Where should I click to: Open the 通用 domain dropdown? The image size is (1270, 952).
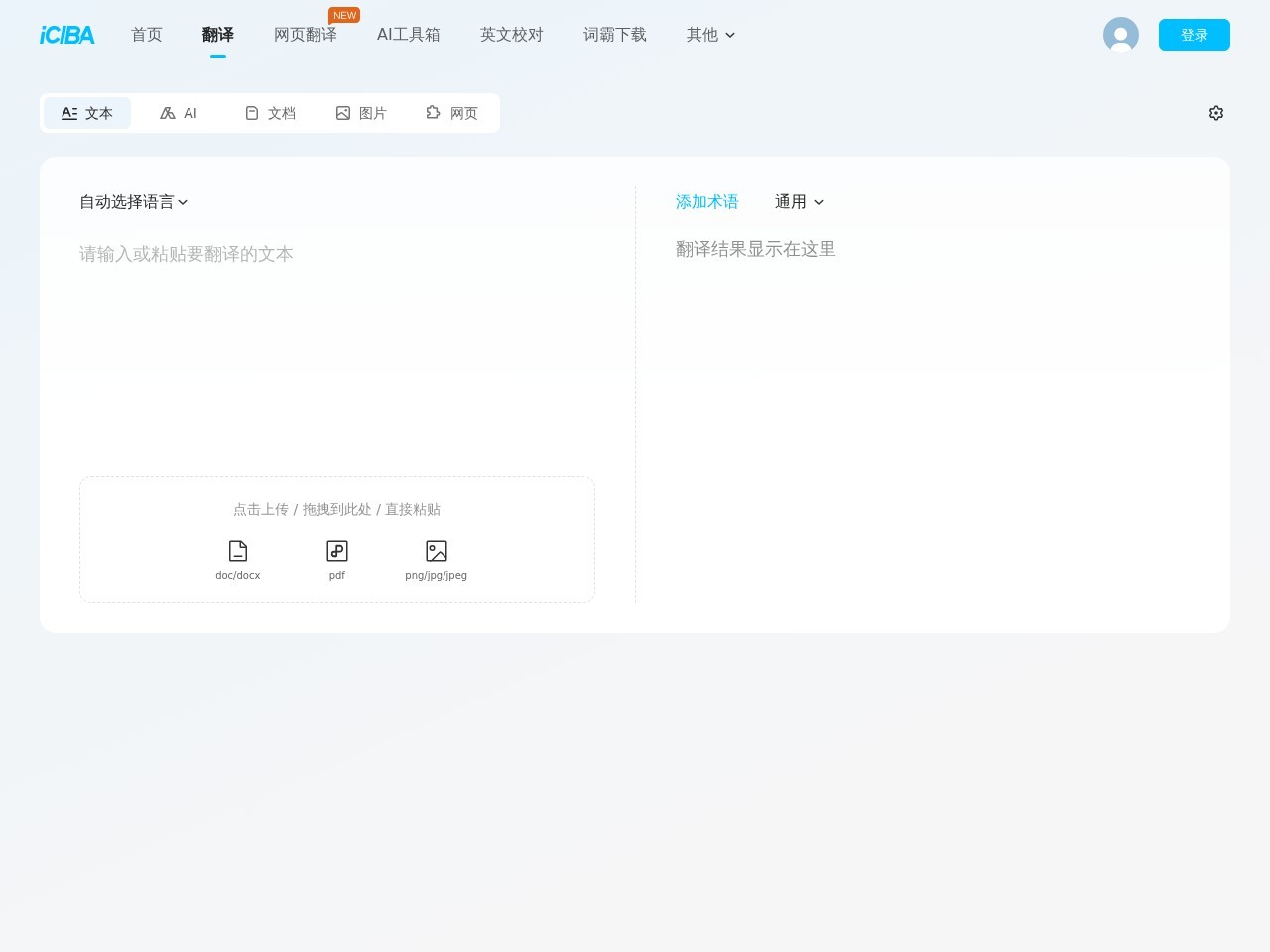pyautogui.click(x=799, y=202)
